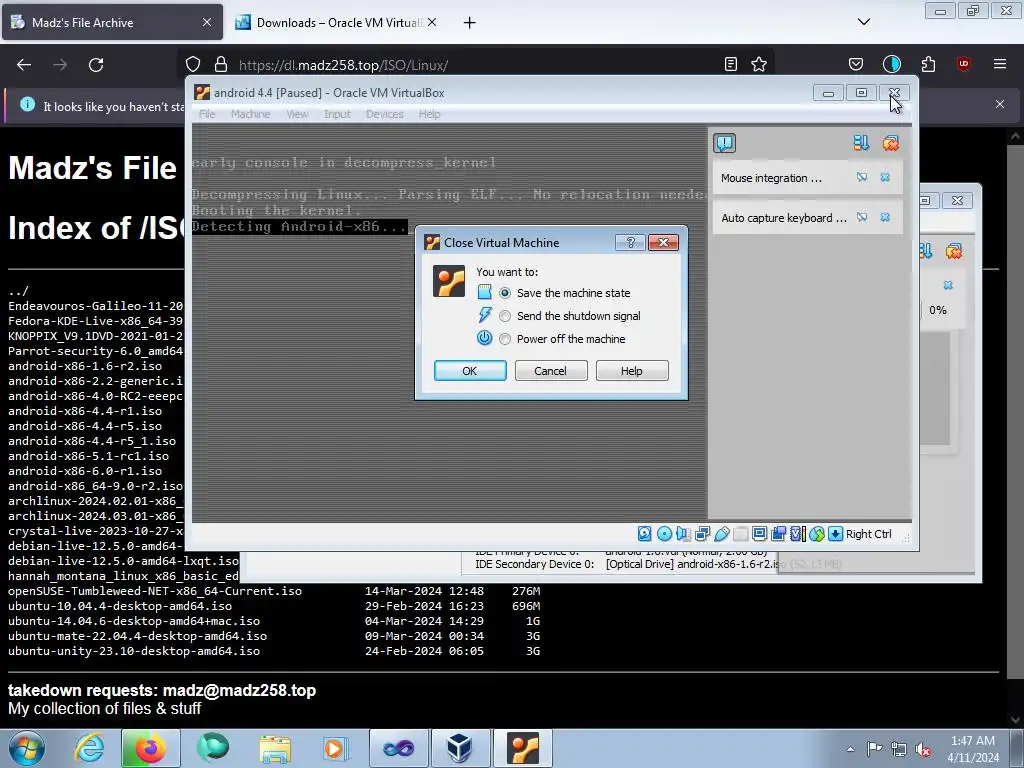Toggle reader view icon
This screenshot has width=1024, height=768.
tap(731, 64)
